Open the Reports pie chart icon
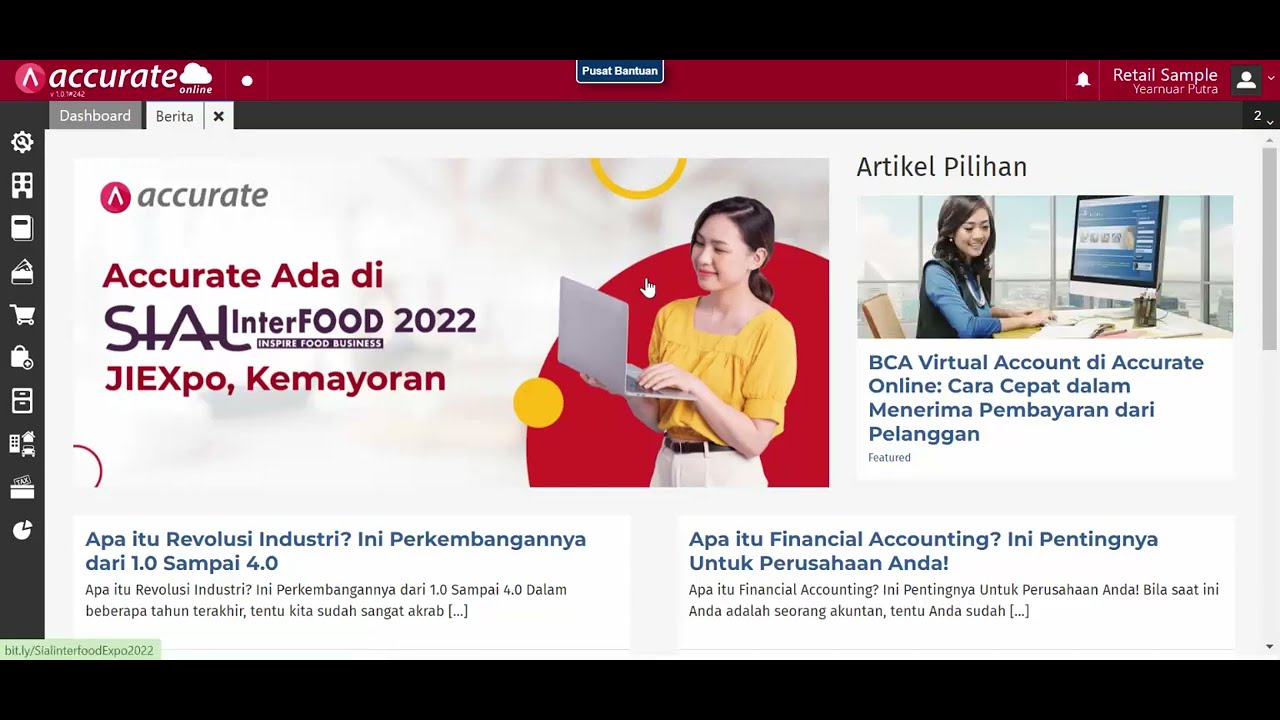 click(22, 530)
